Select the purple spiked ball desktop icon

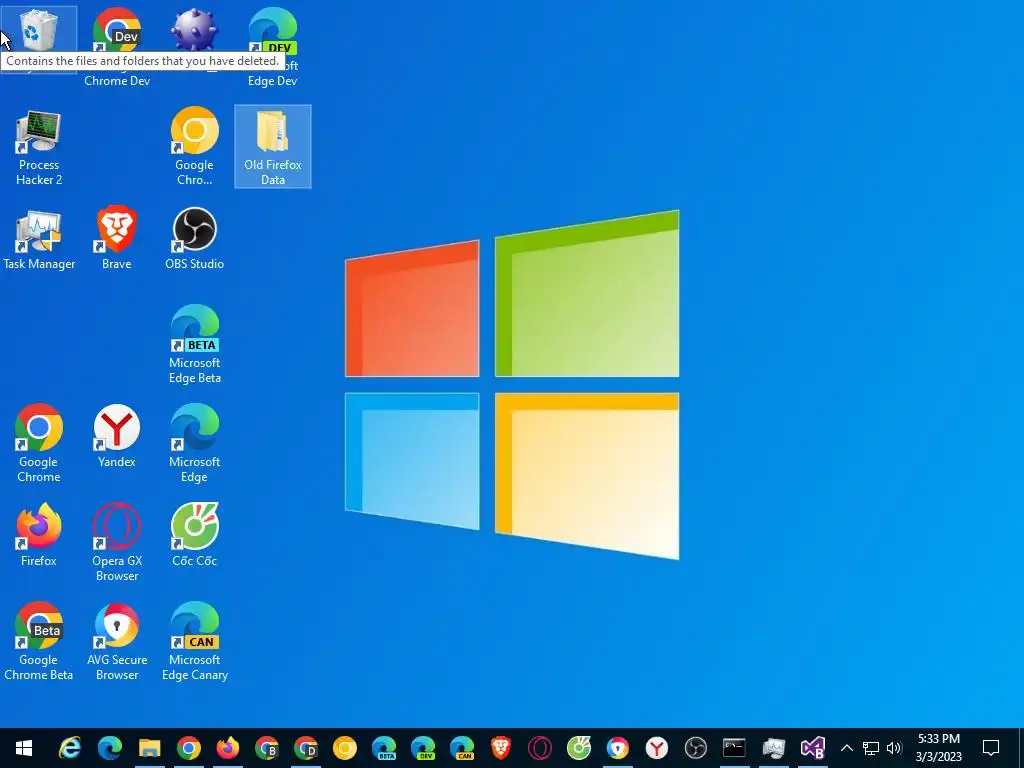(194, 30)
